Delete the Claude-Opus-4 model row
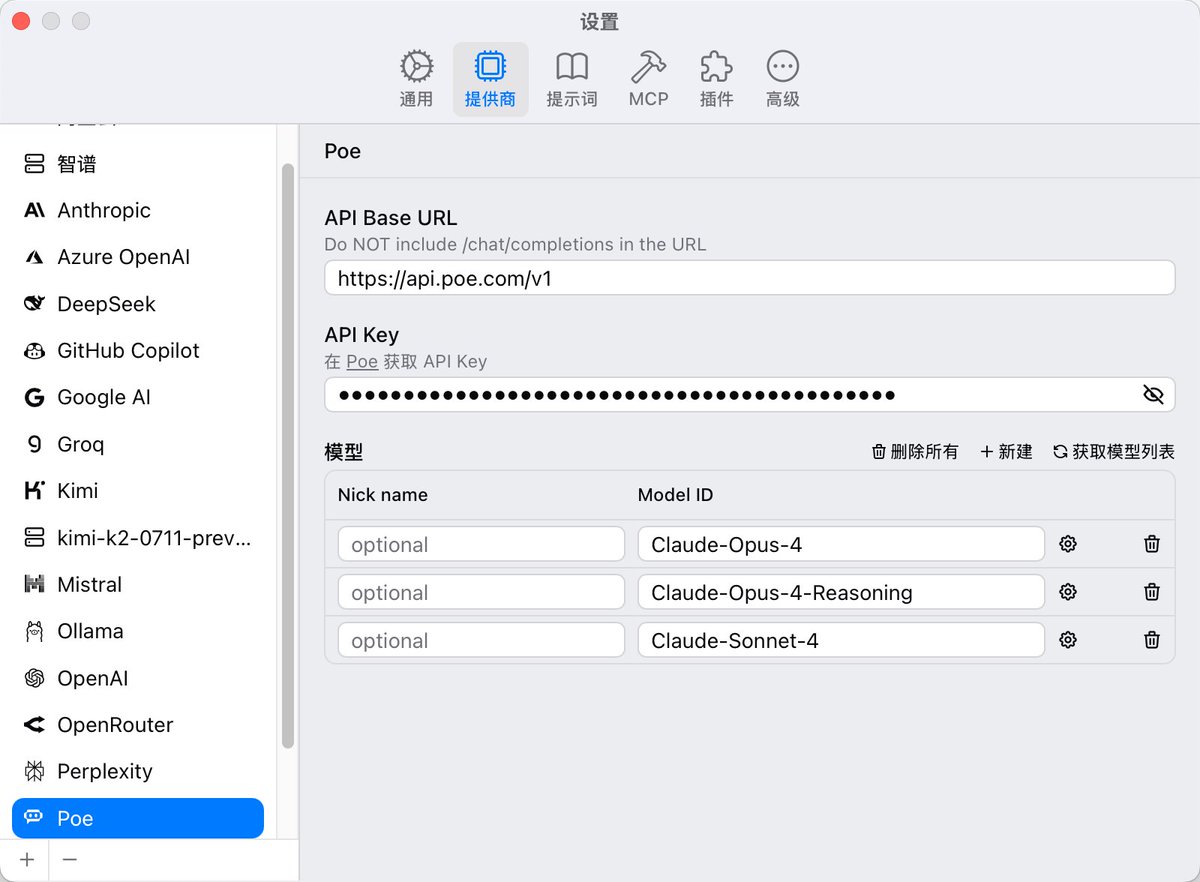Viewport: 1200px width, 882px height. click(x=1152, y=544)
